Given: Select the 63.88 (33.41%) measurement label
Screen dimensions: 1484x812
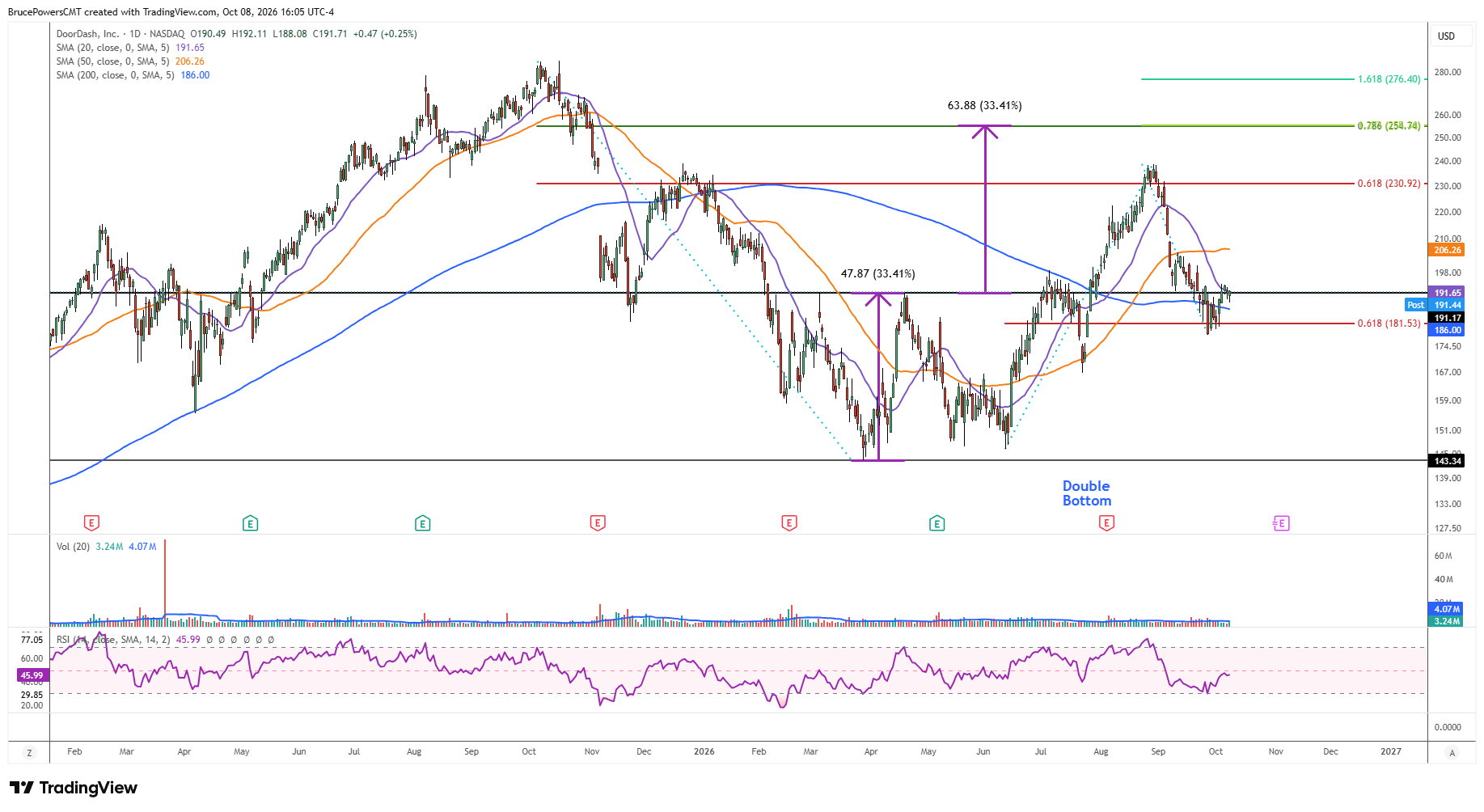Looking at the screenshot, I should tap(984, 106).
